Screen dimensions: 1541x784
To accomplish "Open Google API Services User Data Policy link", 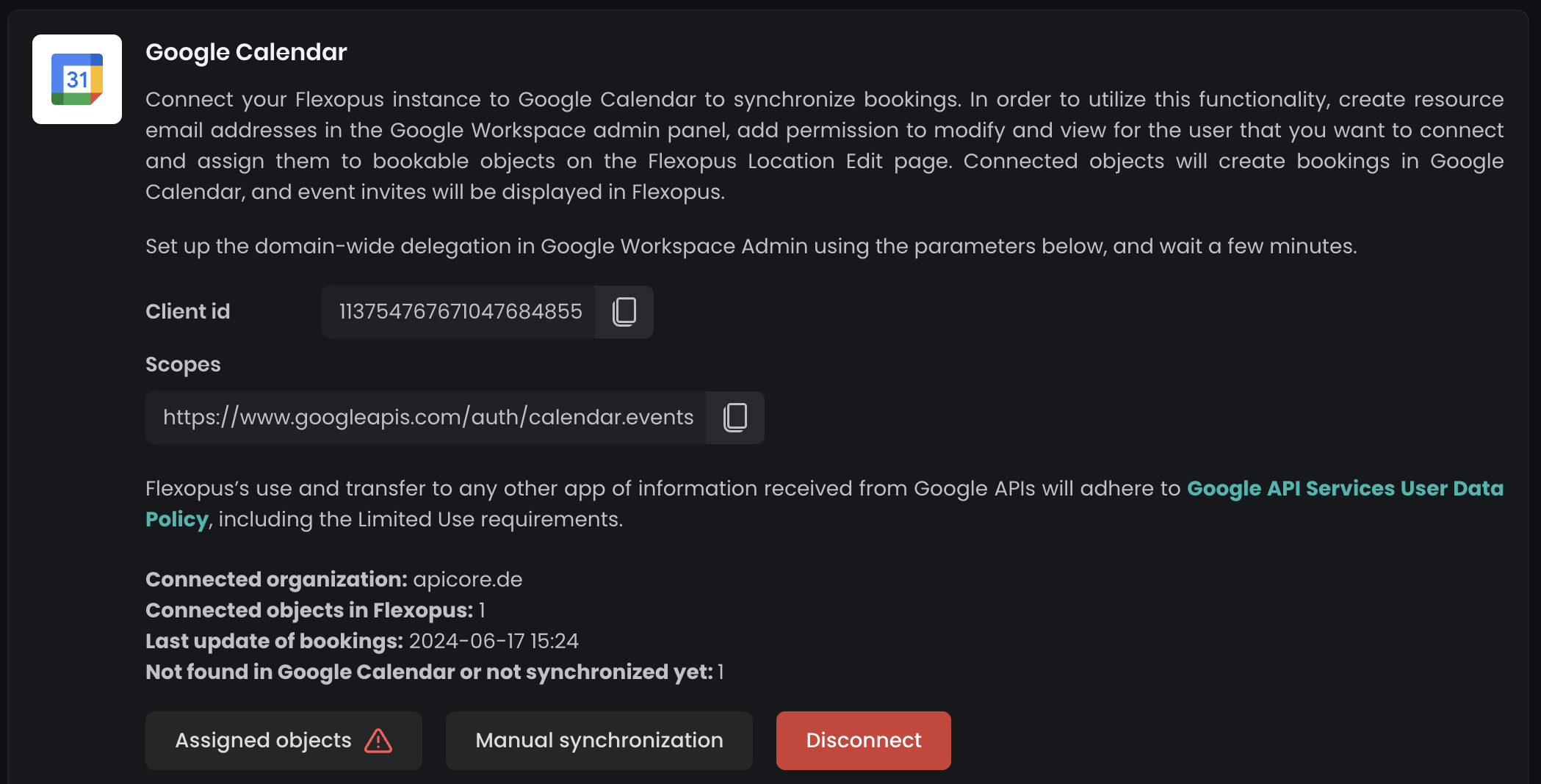I will [x=1344, y=489].
